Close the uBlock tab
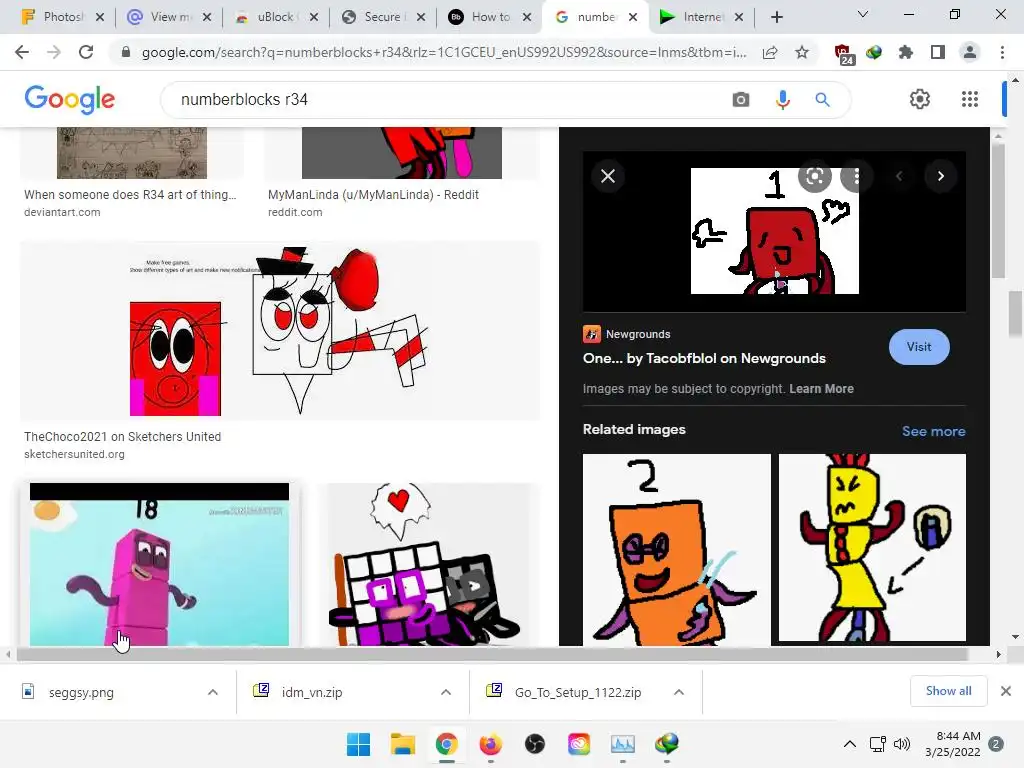The image size is (1024, 768). pyautogui.click(x=314, y=17)
